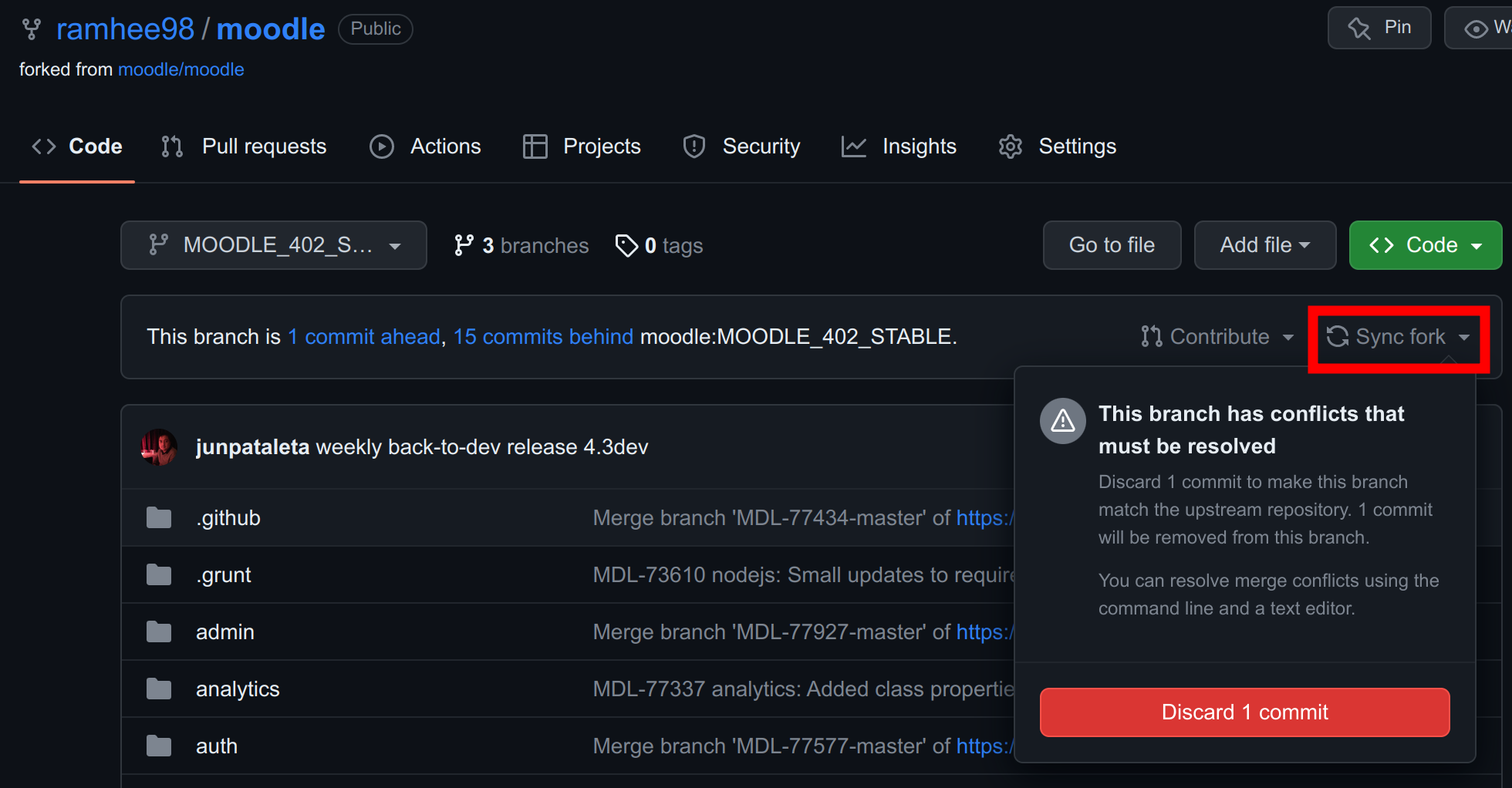The width and height of the screenshot is (1512, 788).
Task: Click the tags label icon showing 0 tags
Action: [626, 245]
